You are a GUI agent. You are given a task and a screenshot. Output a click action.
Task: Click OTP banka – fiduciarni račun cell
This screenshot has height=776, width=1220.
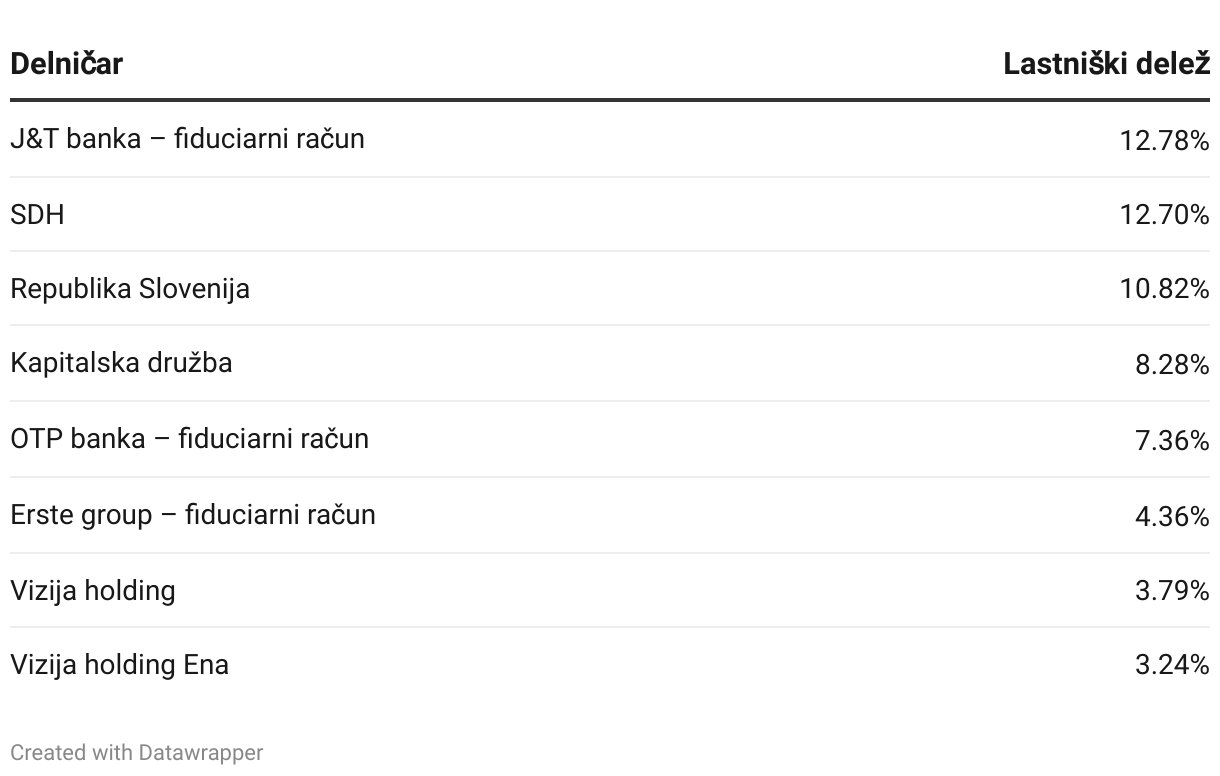point(189,438)
